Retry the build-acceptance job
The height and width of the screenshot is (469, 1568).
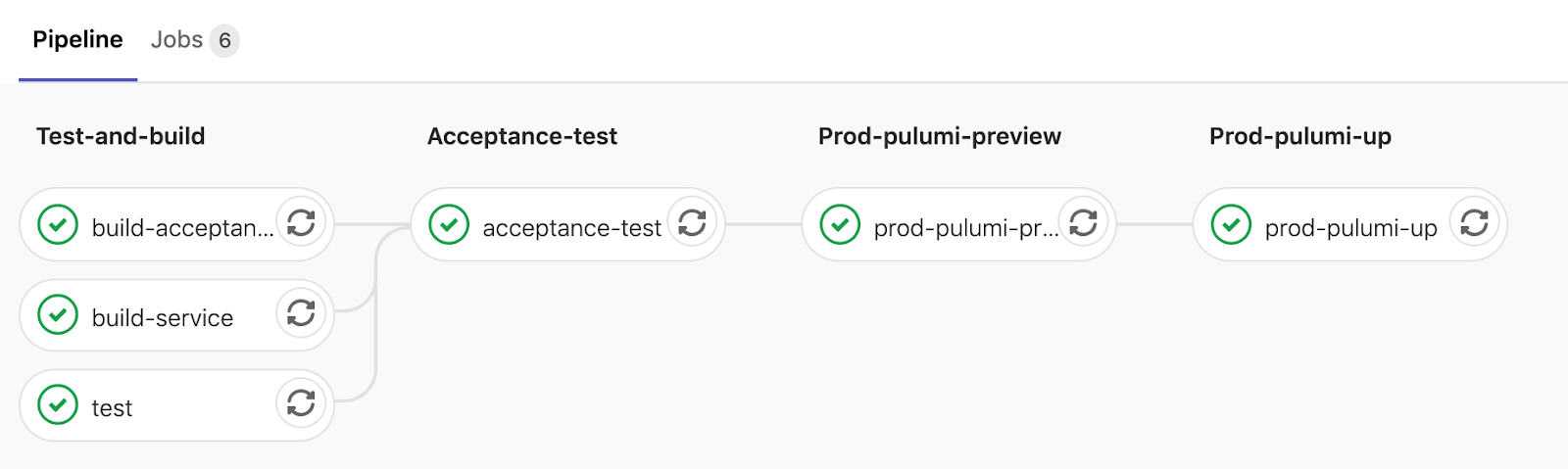pyautogui.click(x=301, y=223)
